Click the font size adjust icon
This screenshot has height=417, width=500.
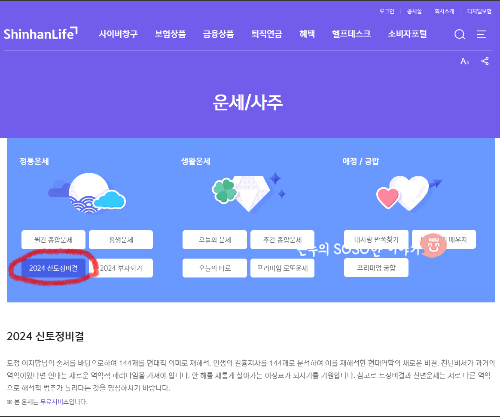point(465,61)
